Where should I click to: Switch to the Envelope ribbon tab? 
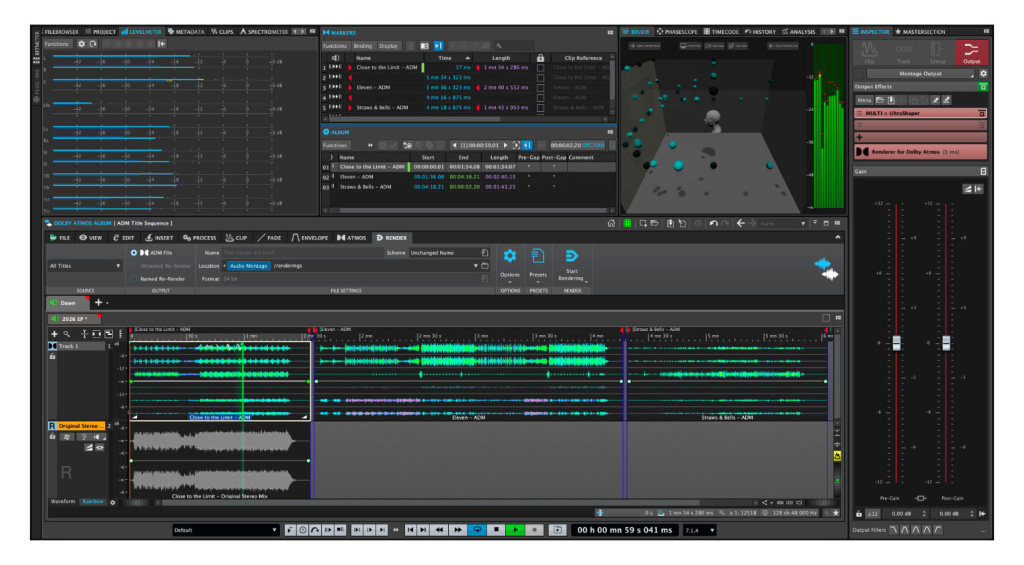(310, 238)
